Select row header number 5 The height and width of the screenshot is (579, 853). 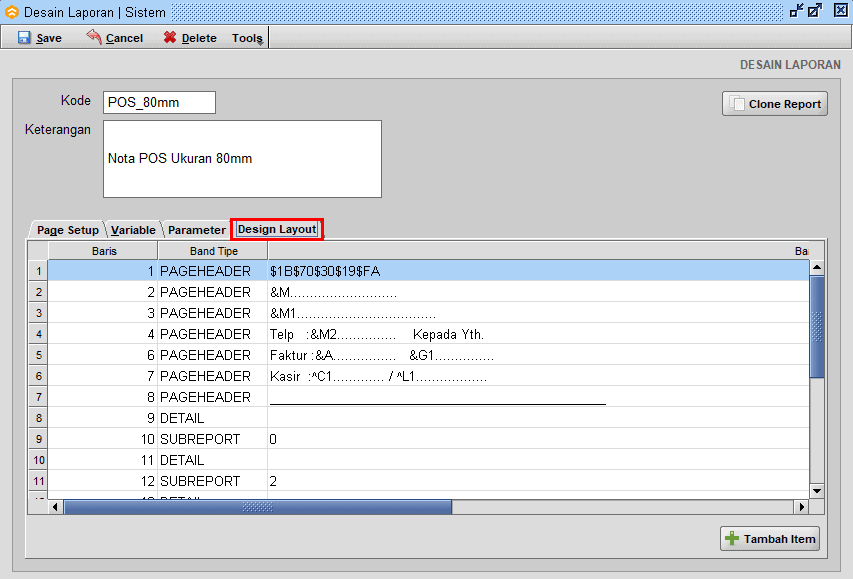[38, 355]
